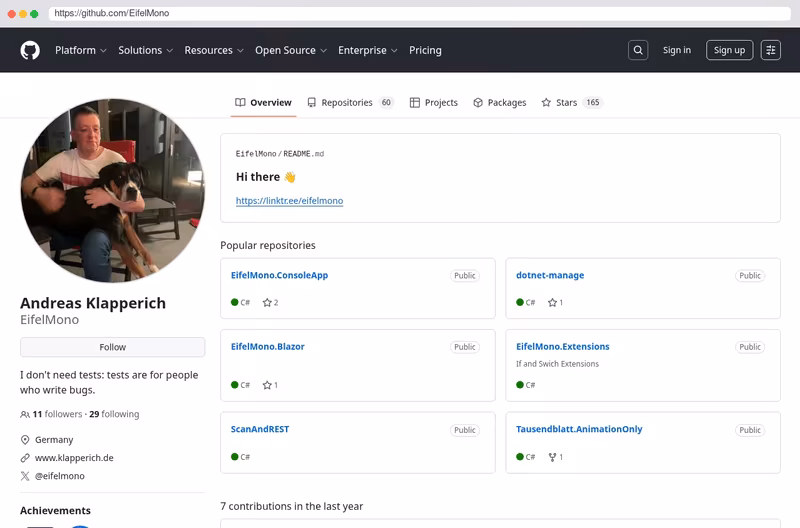
Task: Open the dotnet-manage repository
Action: [x=550, y=275]
